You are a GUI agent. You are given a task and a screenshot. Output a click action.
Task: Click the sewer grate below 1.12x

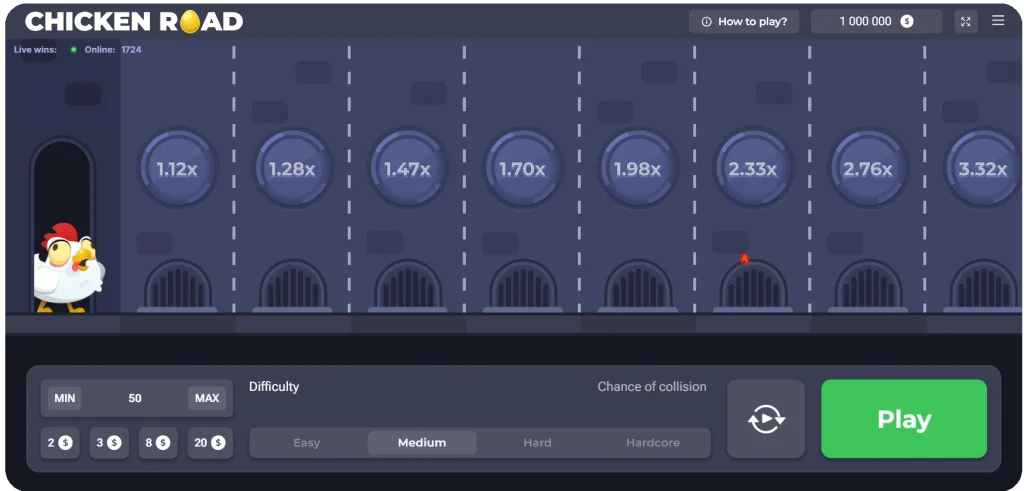click(x=178, y=286)
